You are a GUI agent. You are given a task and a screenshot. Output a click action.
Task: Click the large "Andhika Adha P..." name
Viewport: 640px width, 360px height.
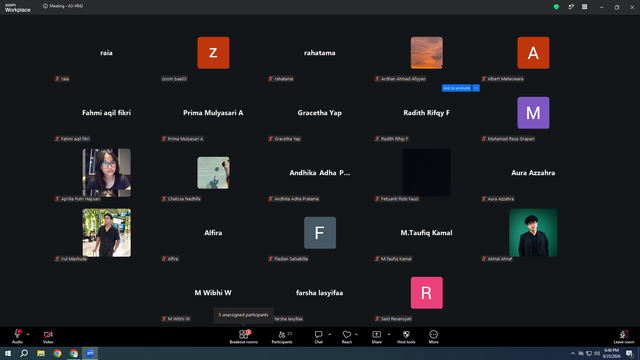click(x=320, y=173)
